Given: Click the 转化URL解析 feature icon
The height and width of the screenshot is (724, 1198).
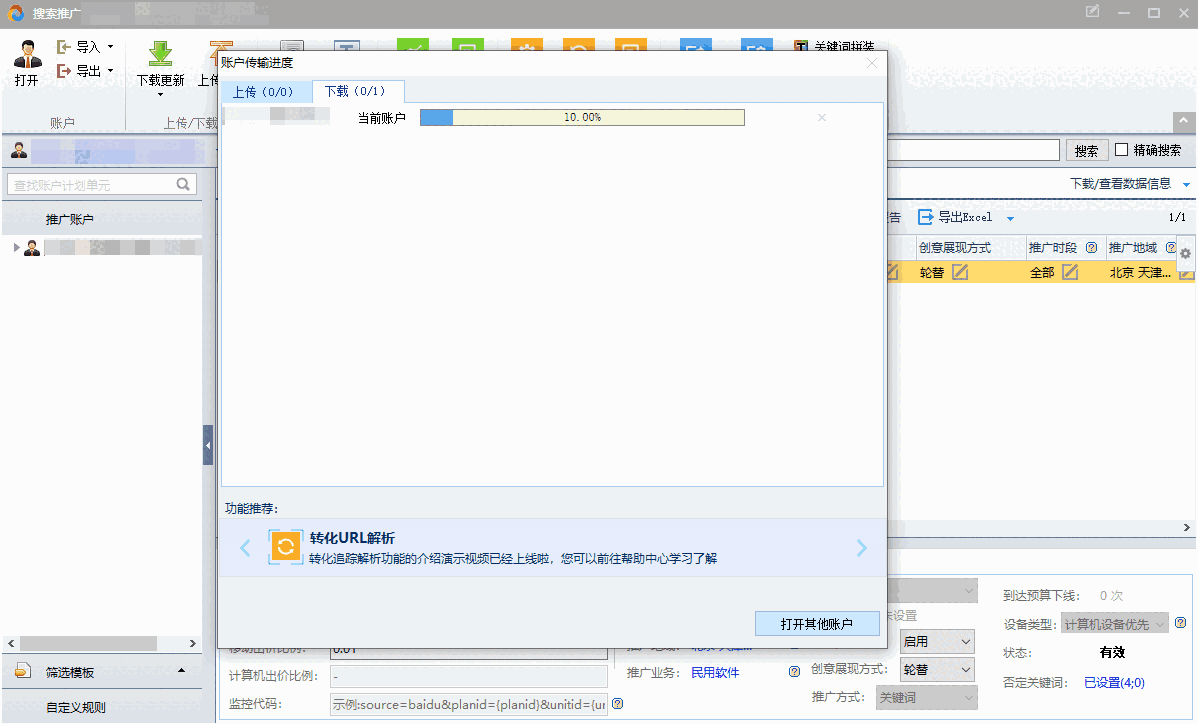Looking at the screenshot, I should [286, 547].
